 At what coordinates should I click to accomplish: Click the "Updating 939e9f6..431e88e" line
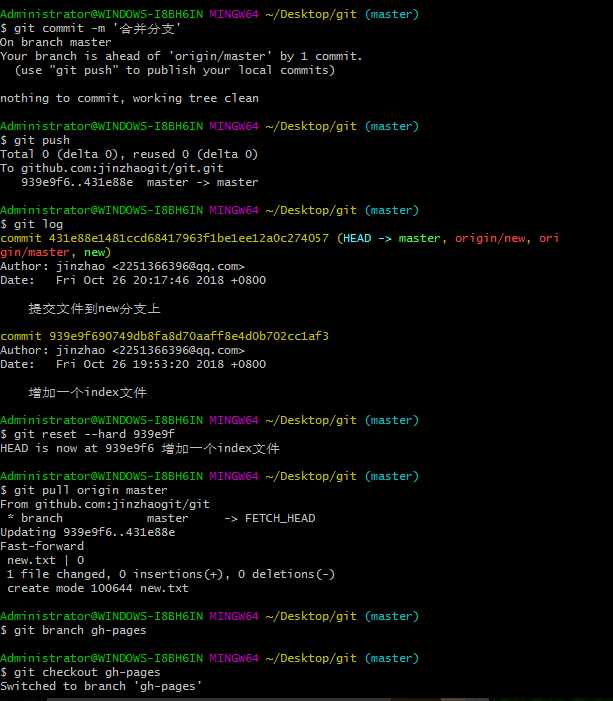[88, 532]
